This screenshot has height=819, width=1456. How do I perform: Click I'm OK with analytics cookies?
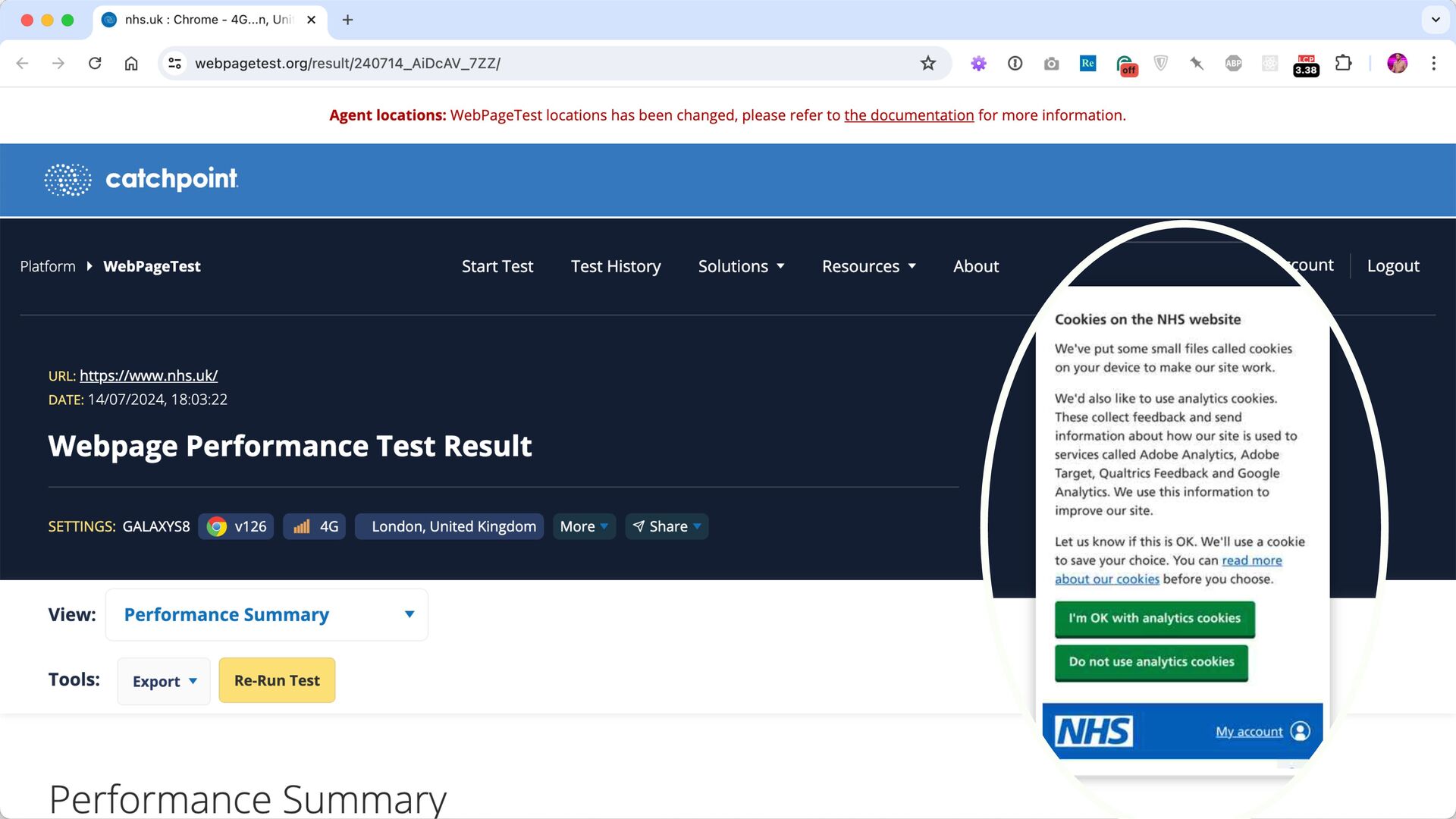click(1155, 619)
